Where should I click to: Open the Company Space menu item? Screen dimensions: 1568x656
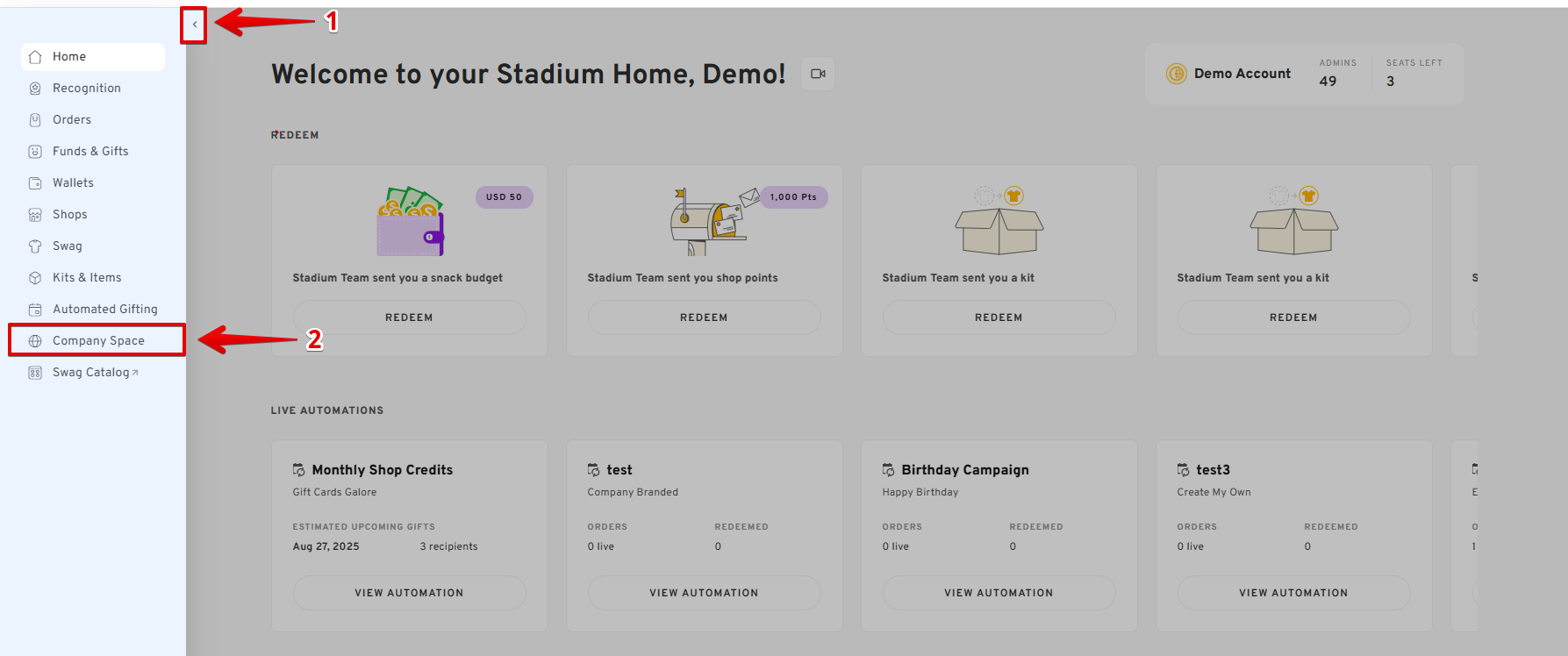point(98,340)
